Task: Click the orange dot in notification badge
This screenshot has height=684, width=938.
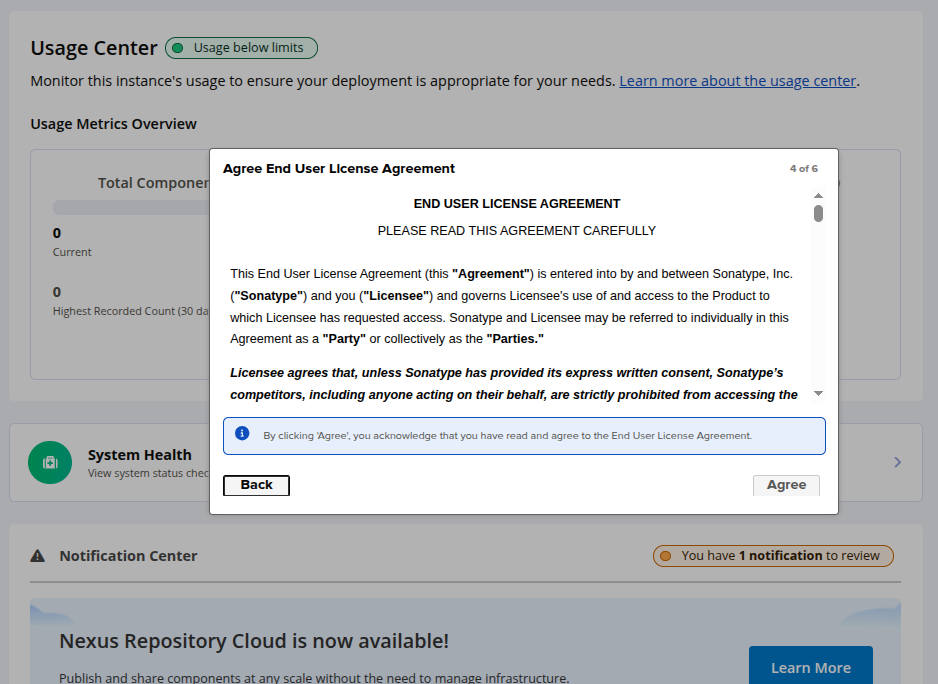Action: click(x=666, y=556)
